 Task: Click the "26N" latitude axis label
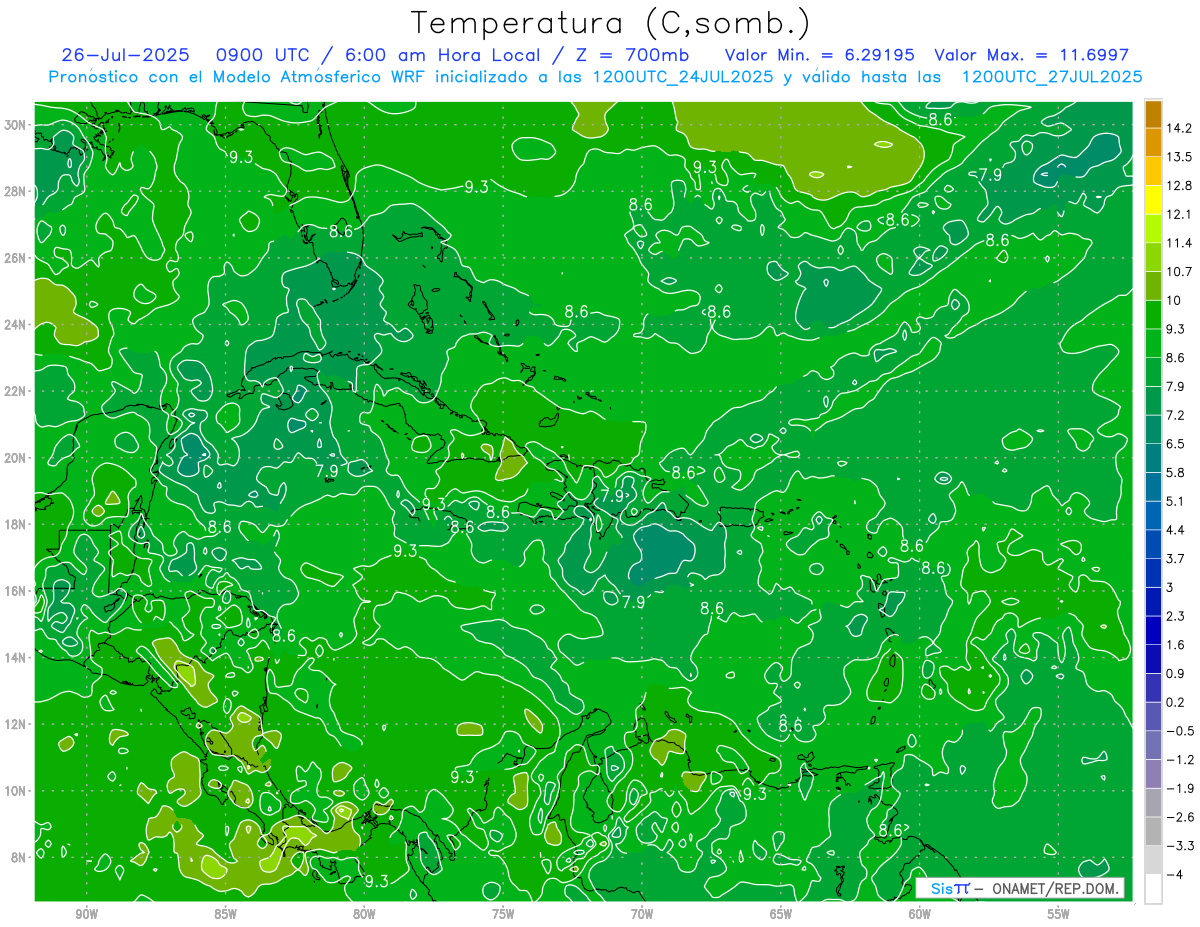click(16, 258)
